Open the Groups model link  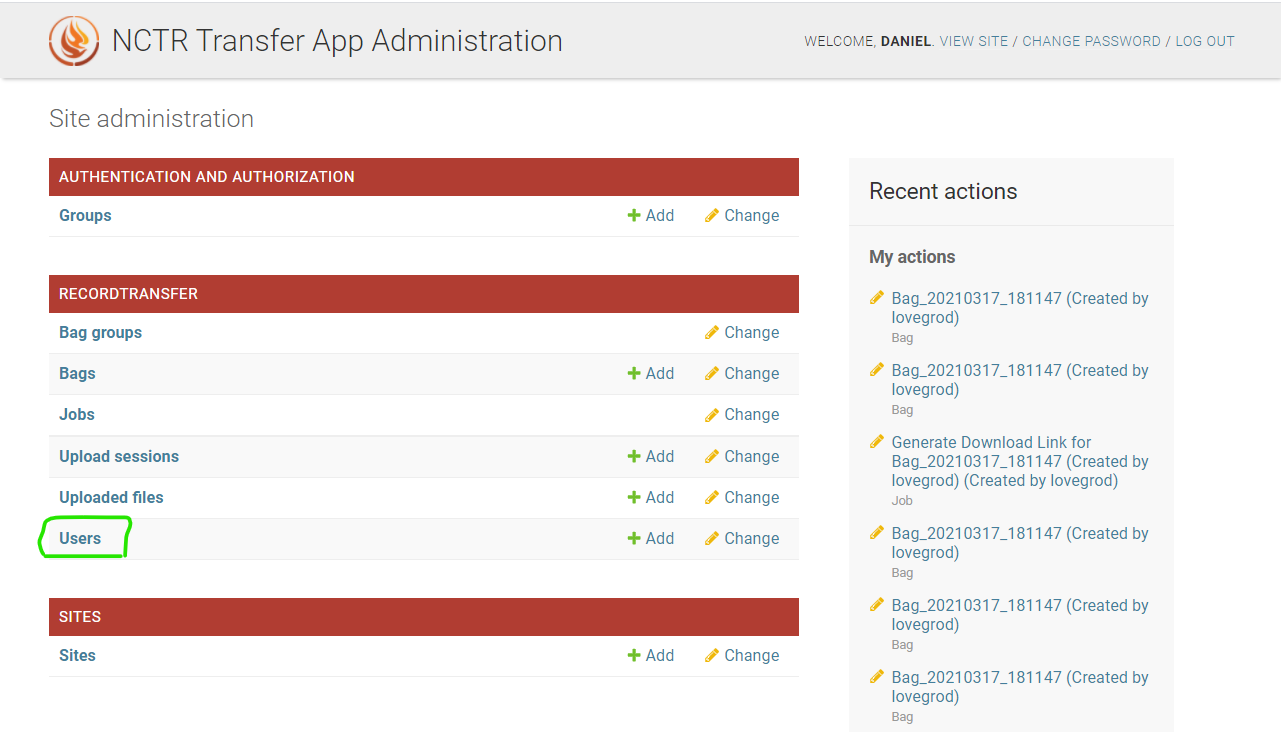(85, 215)
